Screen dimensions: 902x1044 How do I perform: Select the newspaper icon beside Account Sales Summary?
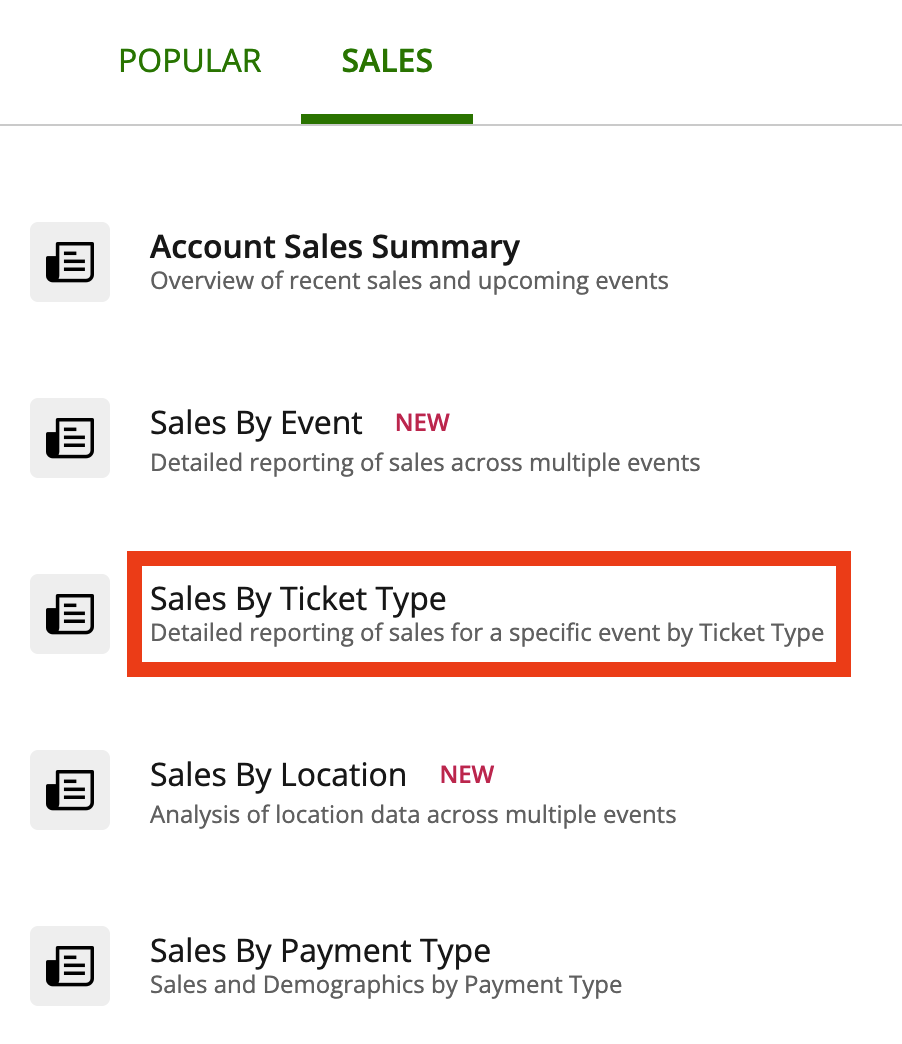click(x=69, y=262)
